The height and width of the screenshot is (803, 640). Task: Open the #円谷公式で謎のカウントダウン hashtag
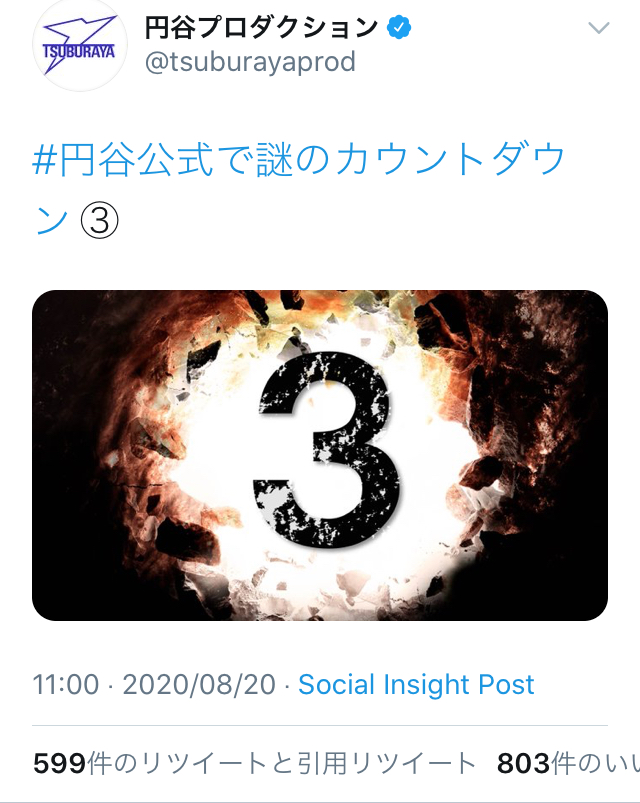tap(298, 189)
